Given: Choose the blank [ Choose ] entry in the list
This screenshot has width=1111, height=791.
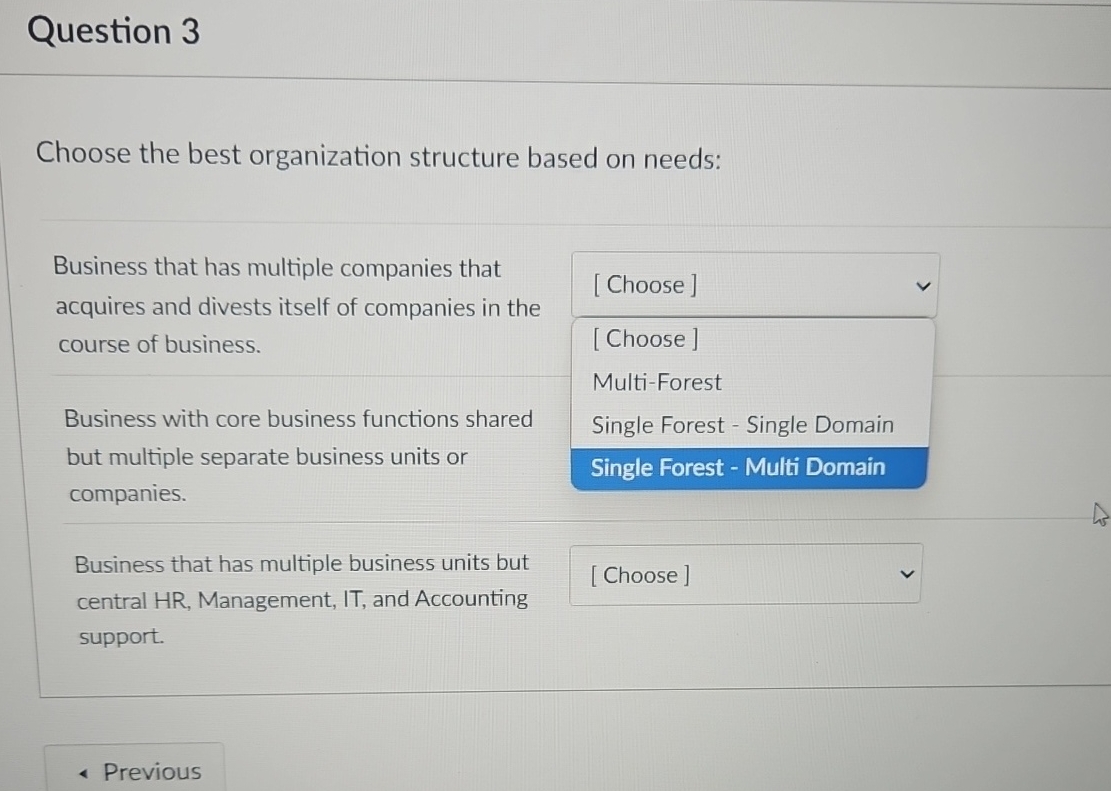Looking at the screenshot, I should click(644, 339).
